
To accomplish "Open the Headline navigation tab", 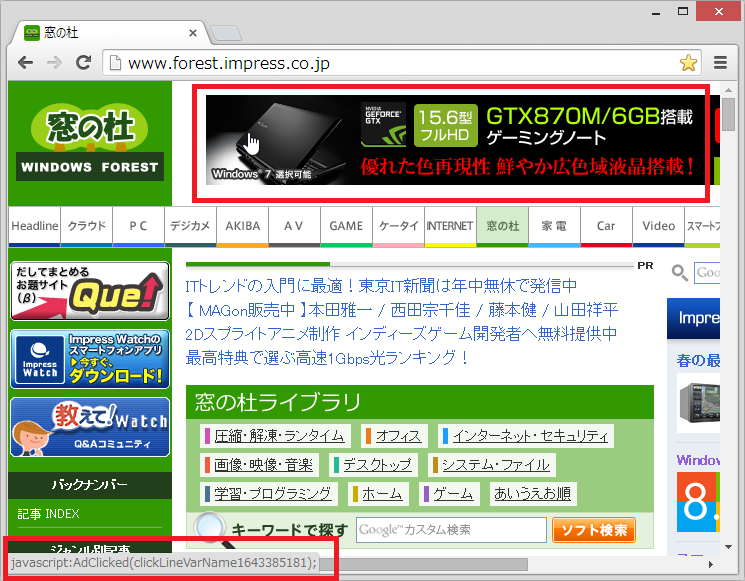I will [34, 226].
